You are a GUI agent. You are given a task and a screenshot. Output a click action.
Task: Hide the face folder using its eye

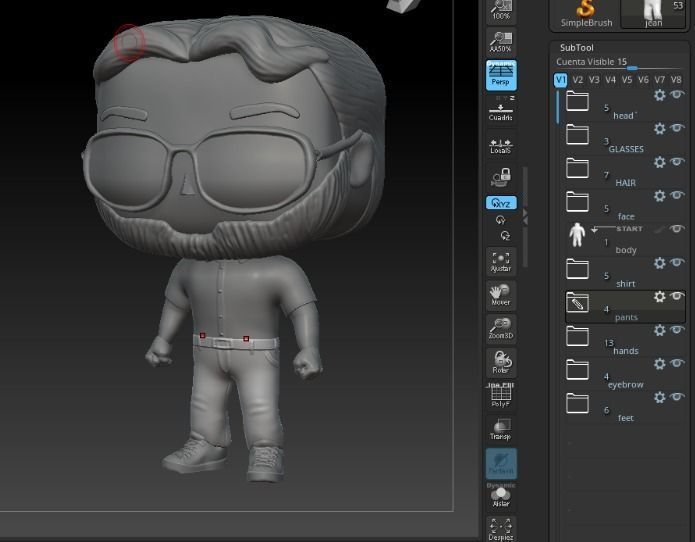(677, 195)
